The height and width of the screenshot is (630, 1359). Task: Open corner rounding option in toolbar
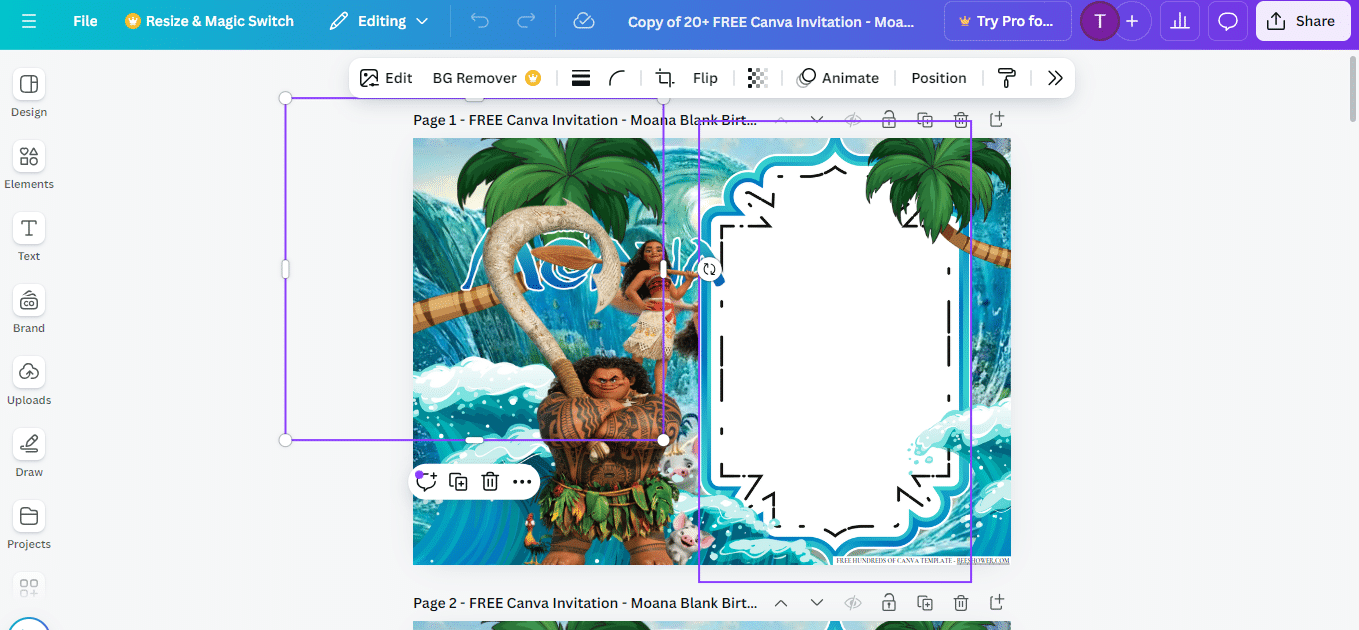pos(617,78)
